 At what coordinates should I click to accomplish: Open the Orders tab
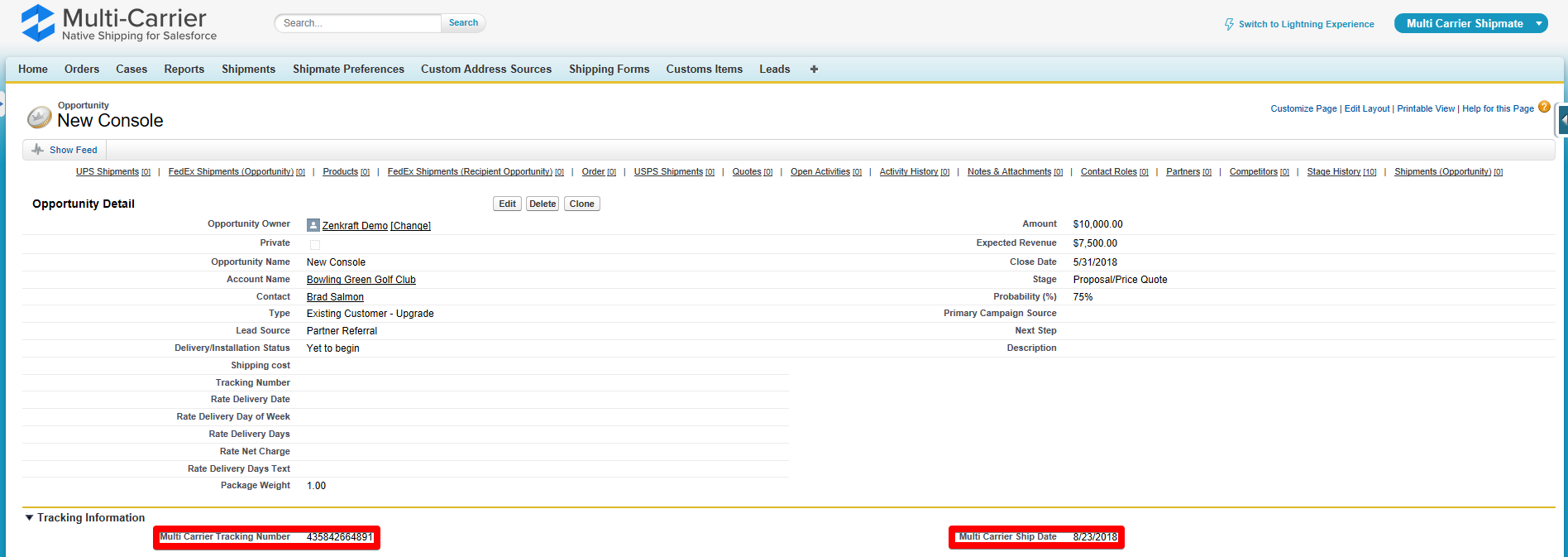click(x=82, y=70)
